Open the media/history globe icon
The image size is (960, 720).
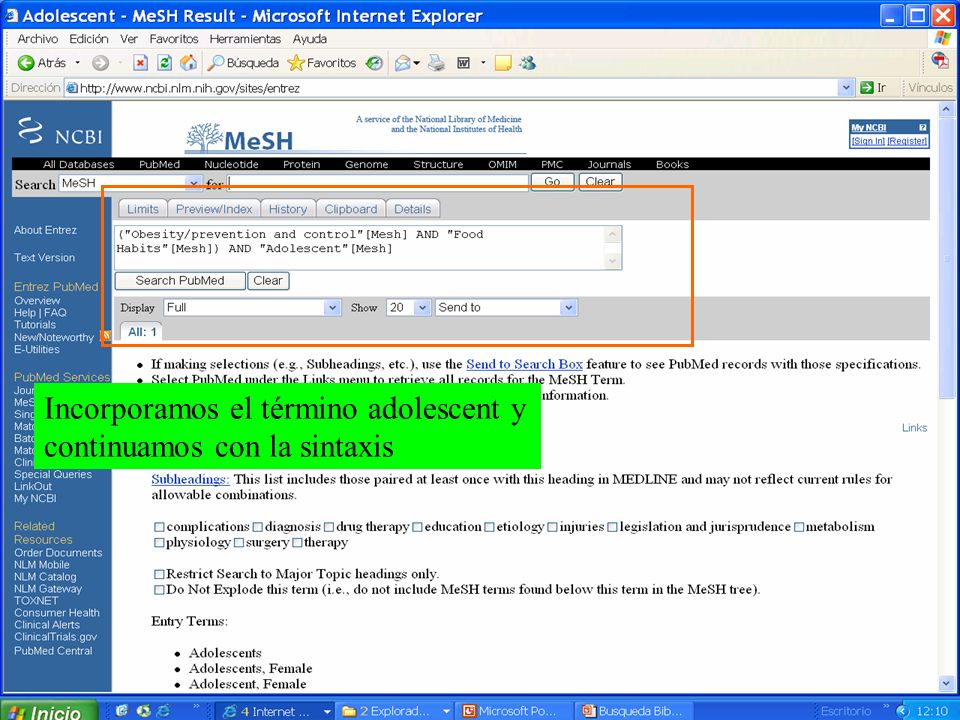tap(374, 62)
